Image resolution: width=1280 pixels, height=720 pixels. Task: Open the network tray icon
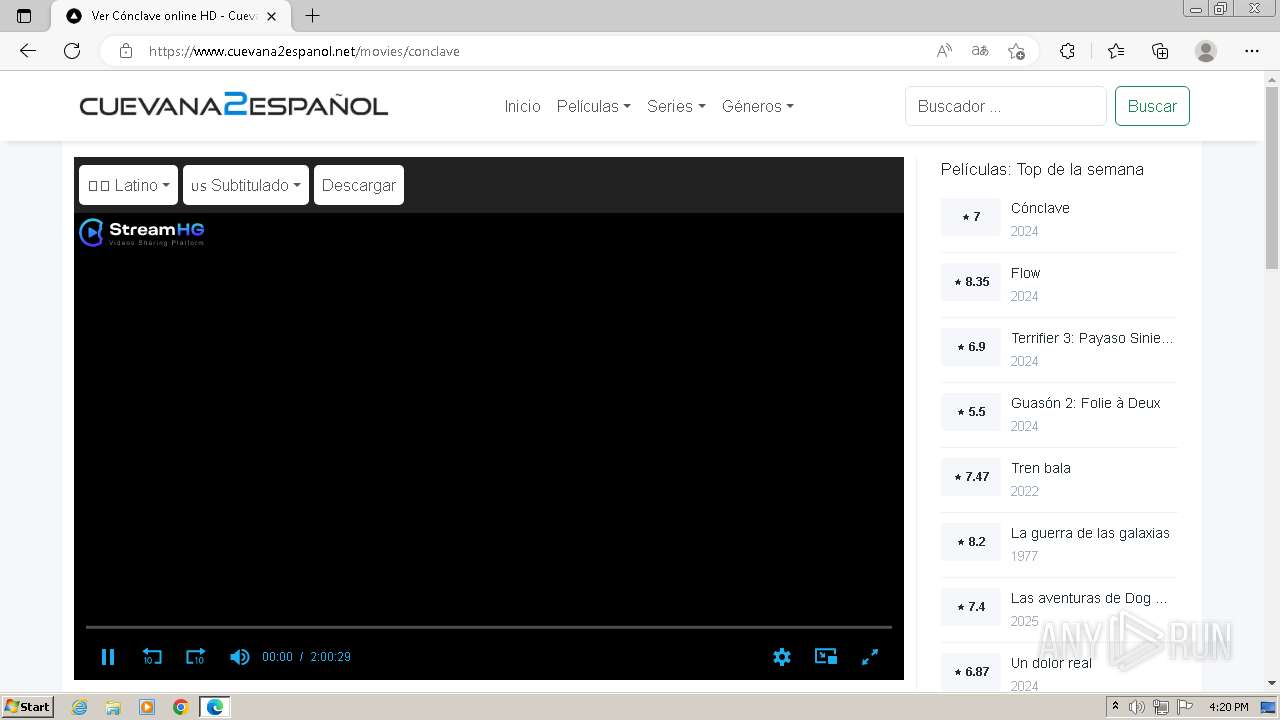(x=1161, y=707)
